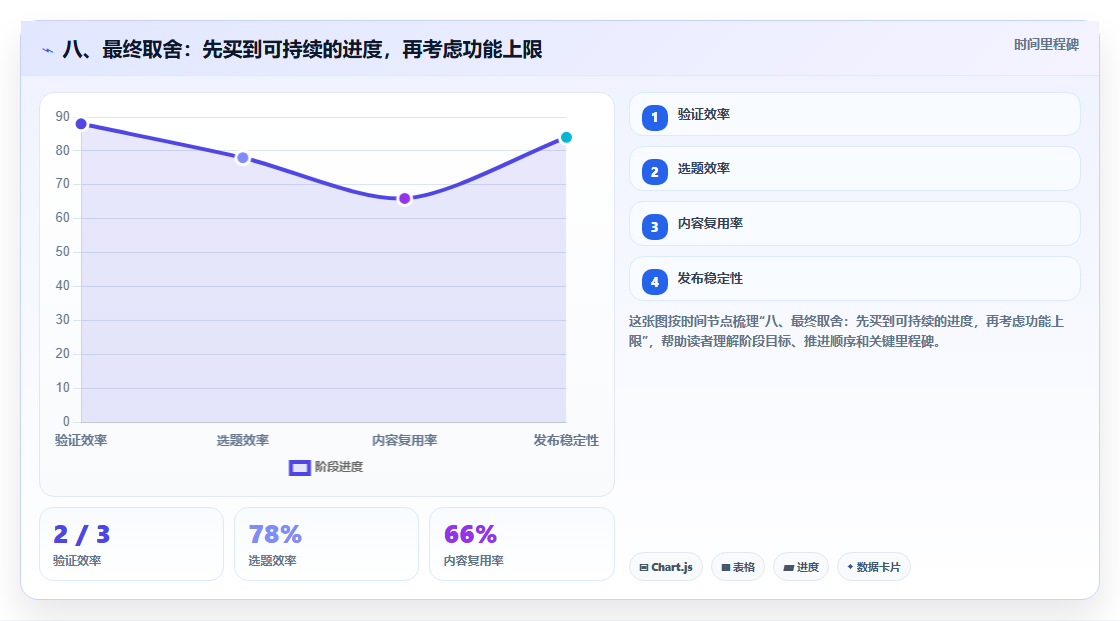Click the numbered badge 1 beside 验证效率
The image size is (1120, 621).
tap(654, 117)
